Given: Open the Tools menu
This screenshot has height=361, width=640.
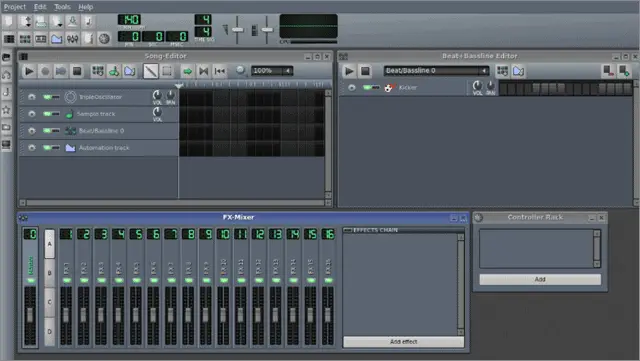Looking at the screenshot, I should click(62, 7).
